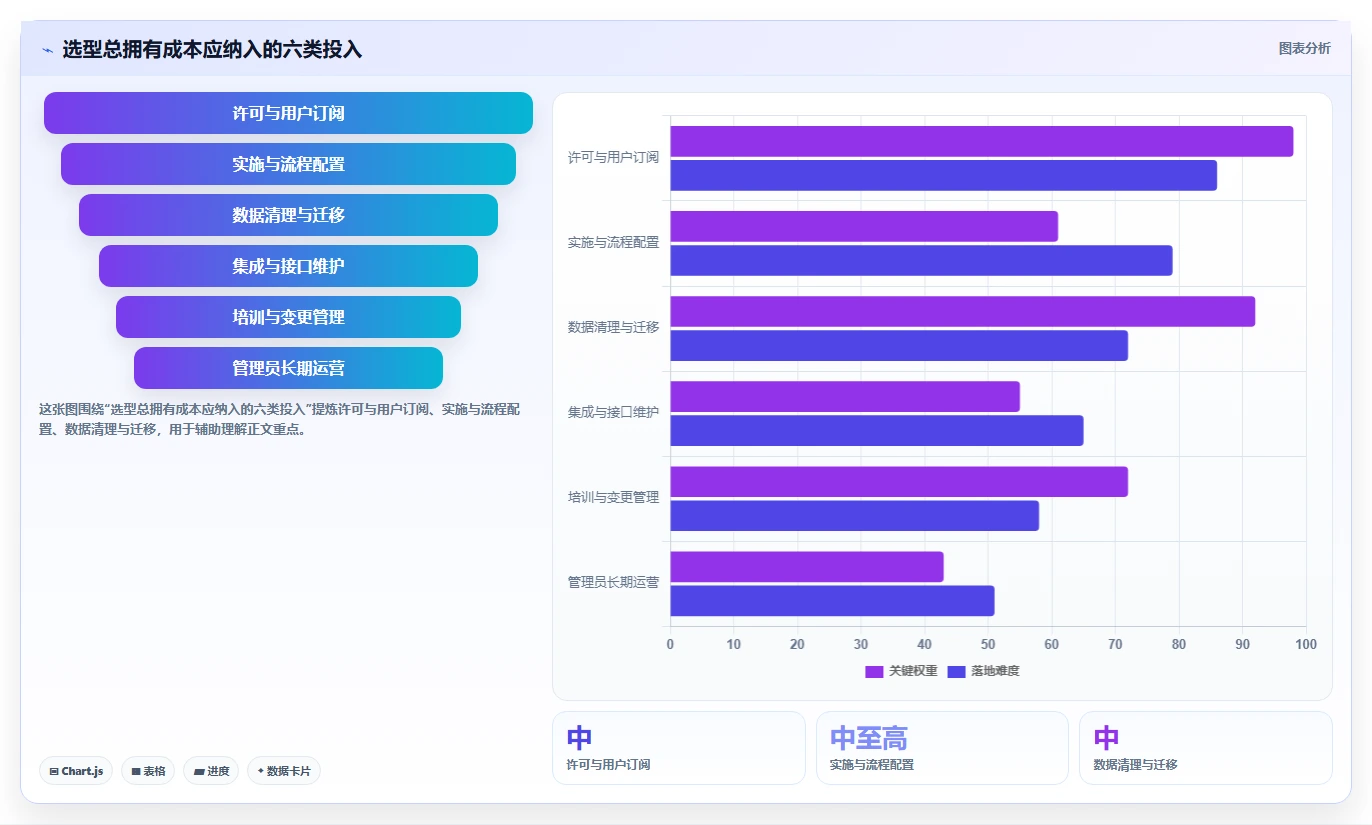This screenshot has width=1372, height=825.
Task: Open the 中至高 card for 实施与流程配置
Action: tap(942, 748)
